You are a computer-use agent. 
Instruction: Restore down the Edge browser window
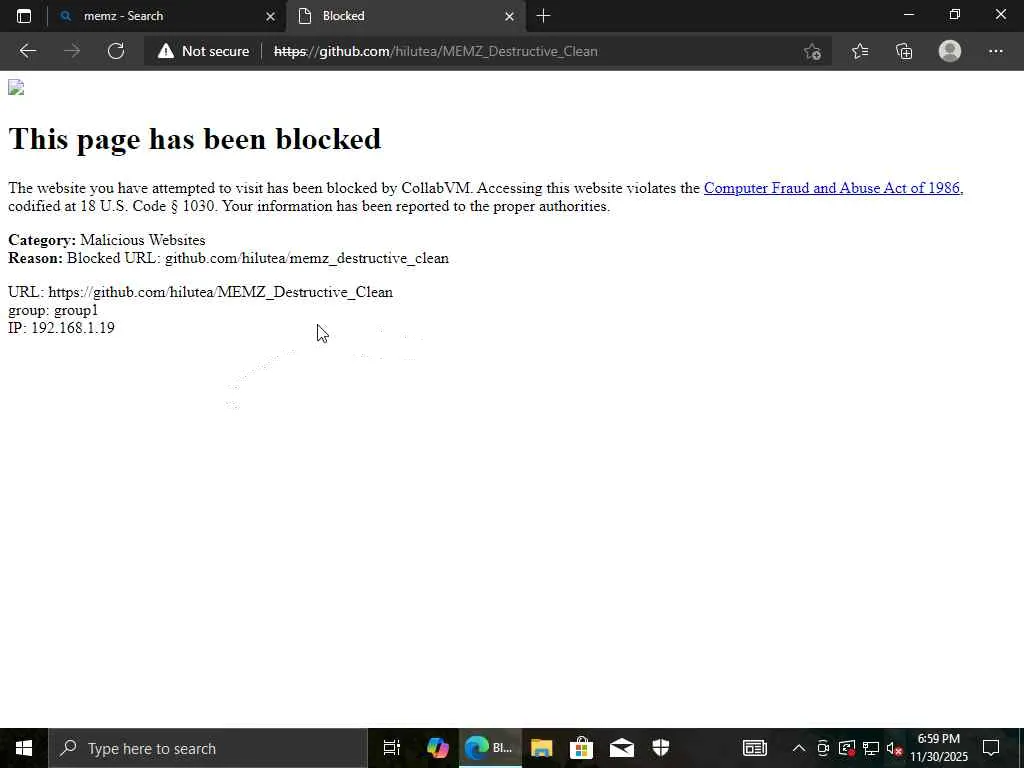pos(954,14)
